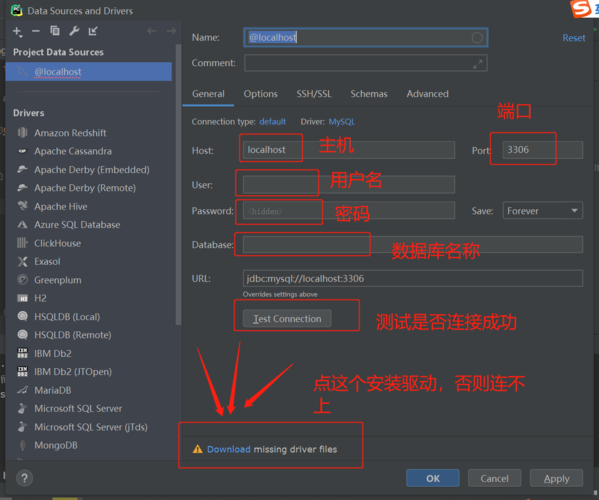Open the Save Forever dropdown

point(542,211)
